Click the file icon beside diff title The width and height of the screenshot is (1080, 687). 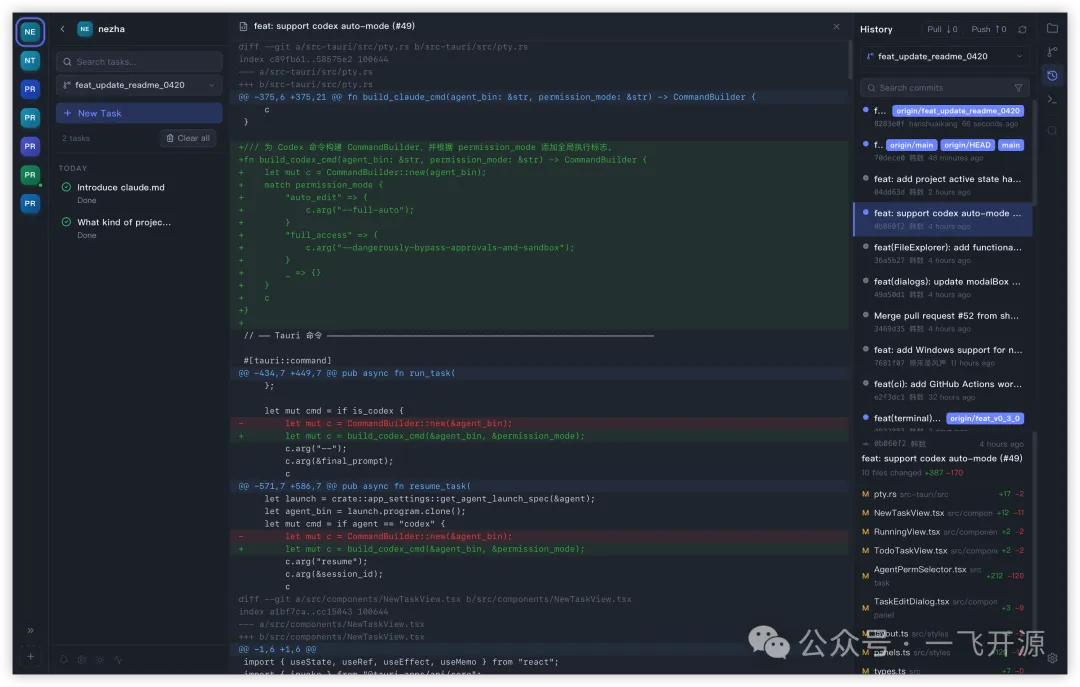click(x=243, y=26)
